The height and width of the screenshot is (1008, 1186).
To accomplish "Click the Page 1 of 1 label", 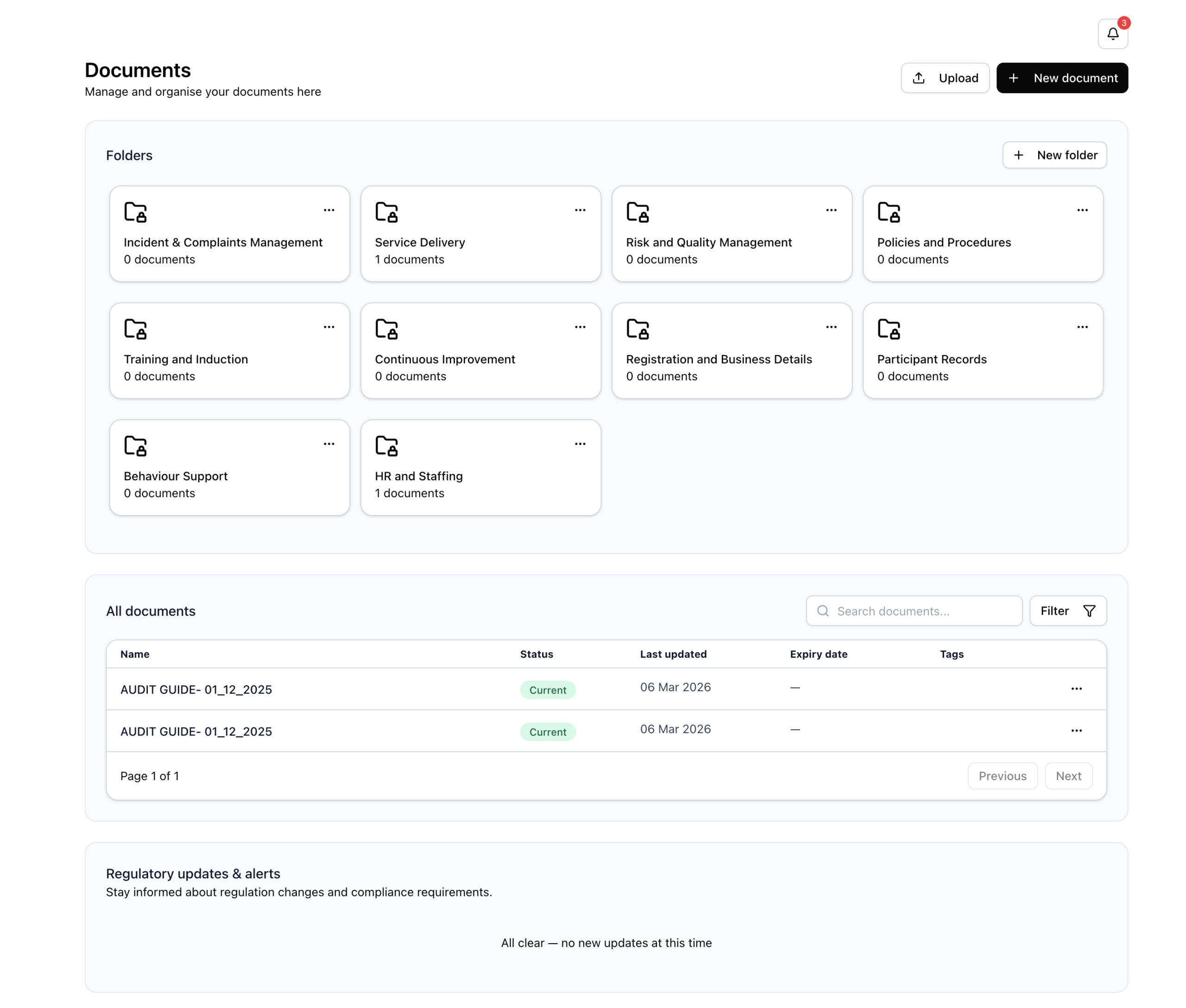I will (x=150, y=776).
